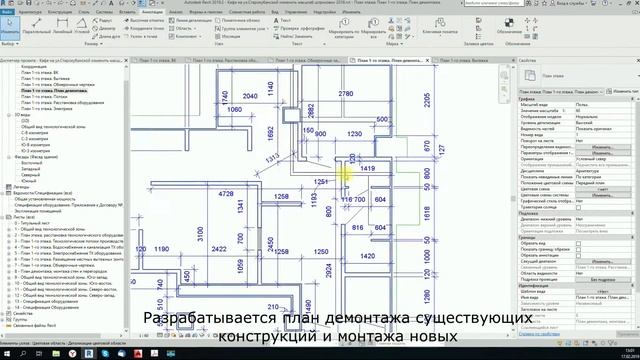640x360 pixels.
Task: Collapse the 3D views tree node
Action: pos(9,115)
